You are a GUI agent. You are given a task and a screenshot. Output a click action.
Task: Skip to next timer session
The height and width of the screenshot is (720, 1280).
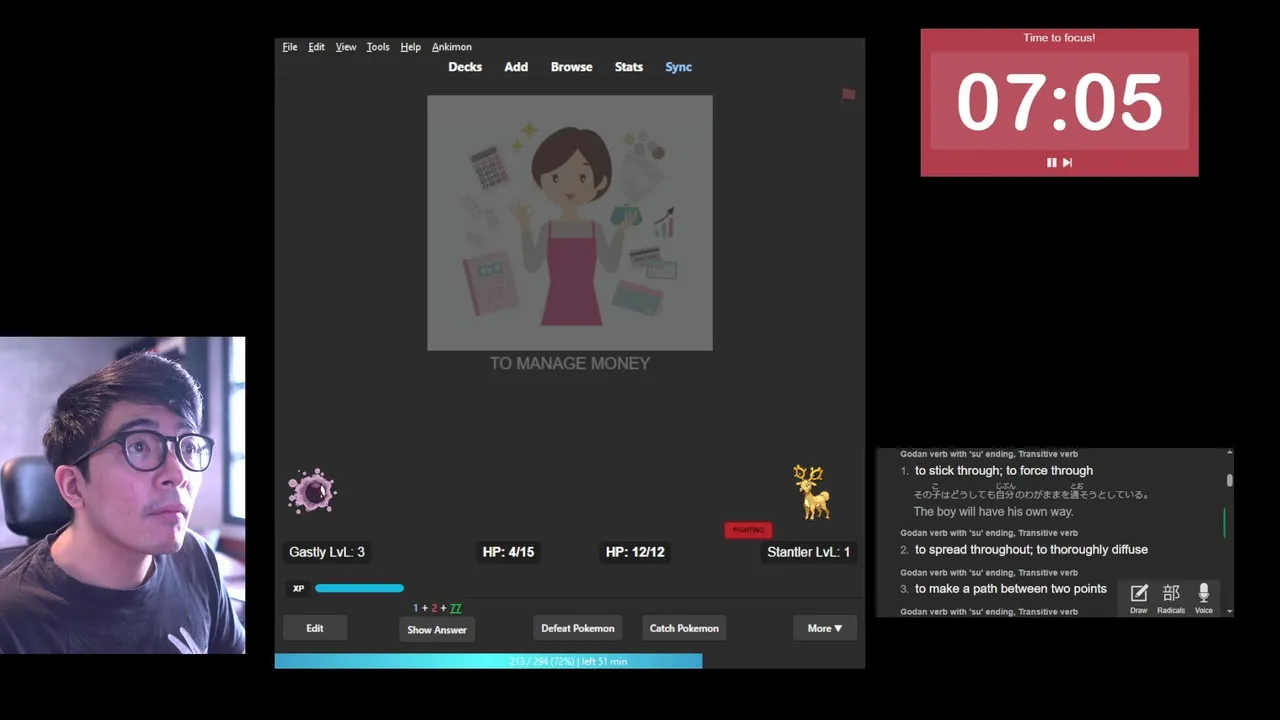[x=1067, y=162]
